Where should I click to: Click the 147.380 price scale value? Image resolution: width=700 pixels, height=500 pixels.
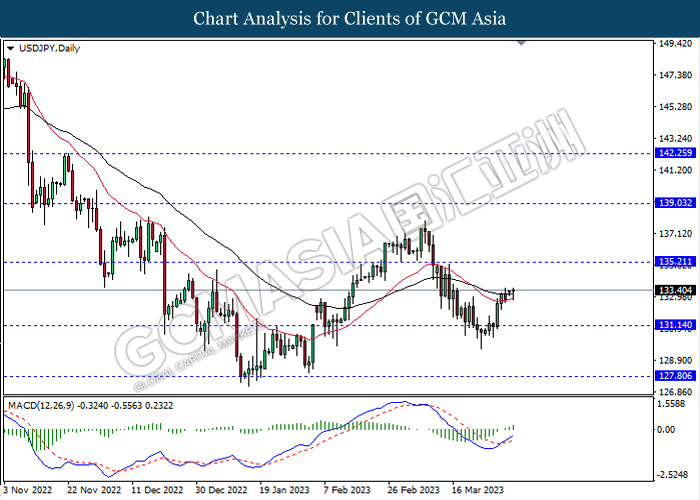pyautogui.click(x=676, y=75)
